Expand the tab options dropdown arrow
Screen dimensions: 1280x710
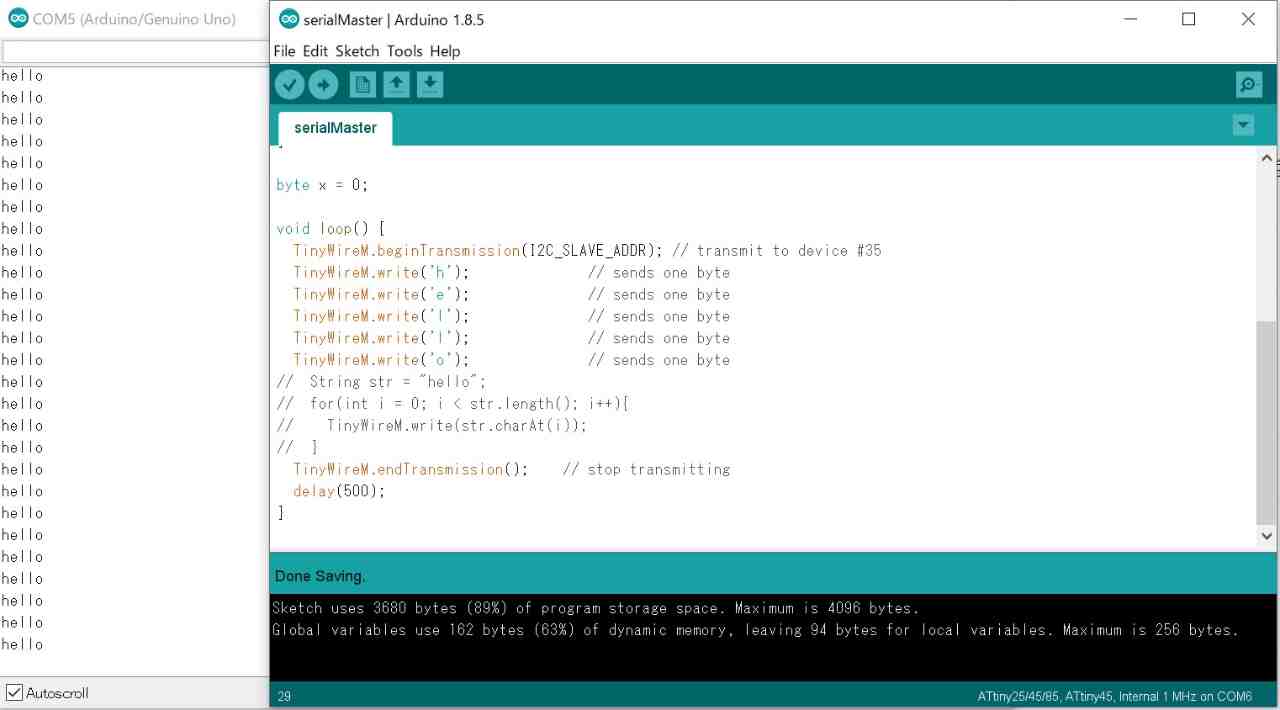click(1243, 125)
